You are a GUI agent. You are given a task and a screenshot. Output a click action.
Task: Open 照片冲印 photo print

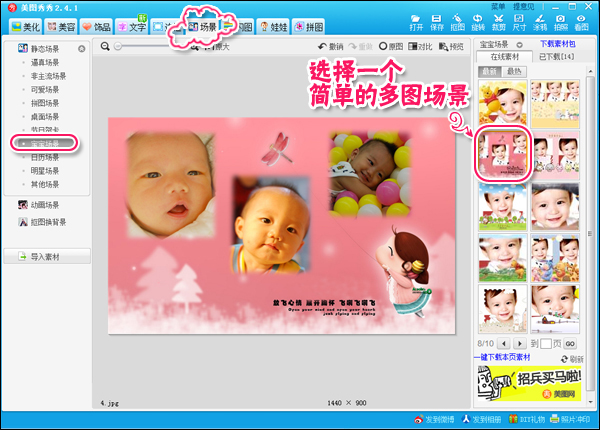point(570,419)
